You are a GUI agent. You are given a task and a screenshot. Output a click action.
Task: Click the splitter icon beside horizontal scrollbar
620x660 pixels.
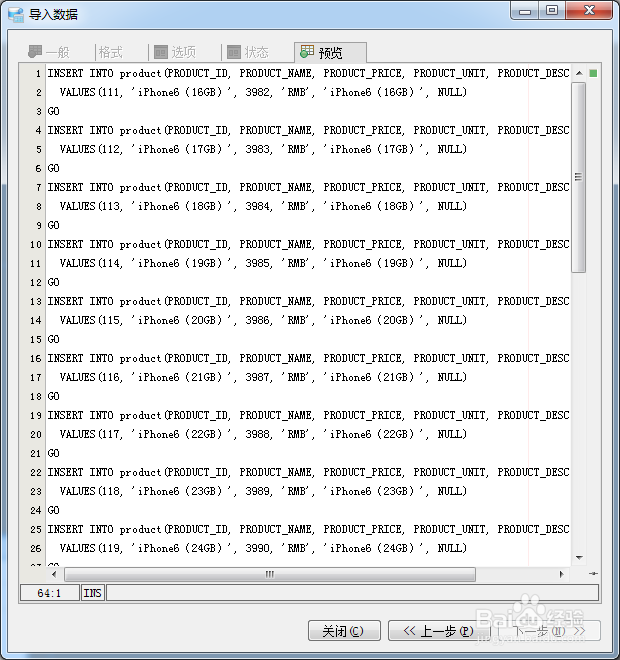pyautogui.click(x=593, y=574)
